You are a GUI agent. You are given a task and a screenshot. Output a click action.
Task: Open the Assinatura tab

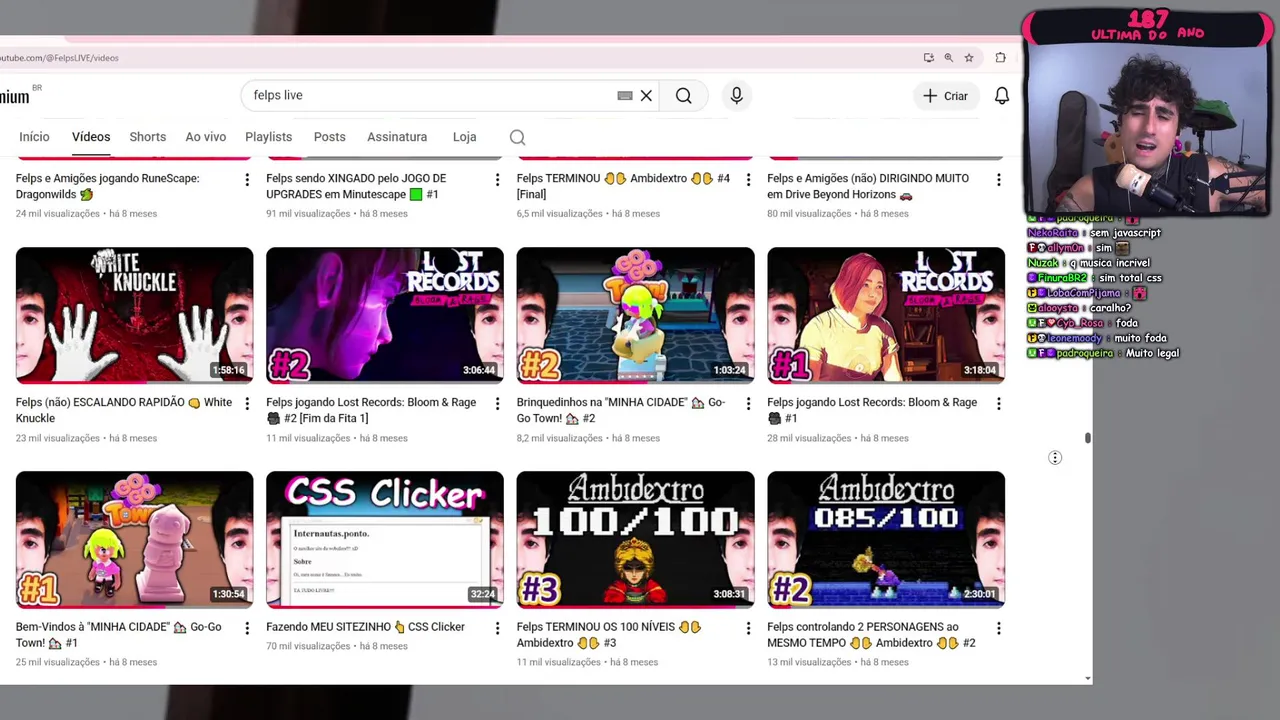coord(397,137)
